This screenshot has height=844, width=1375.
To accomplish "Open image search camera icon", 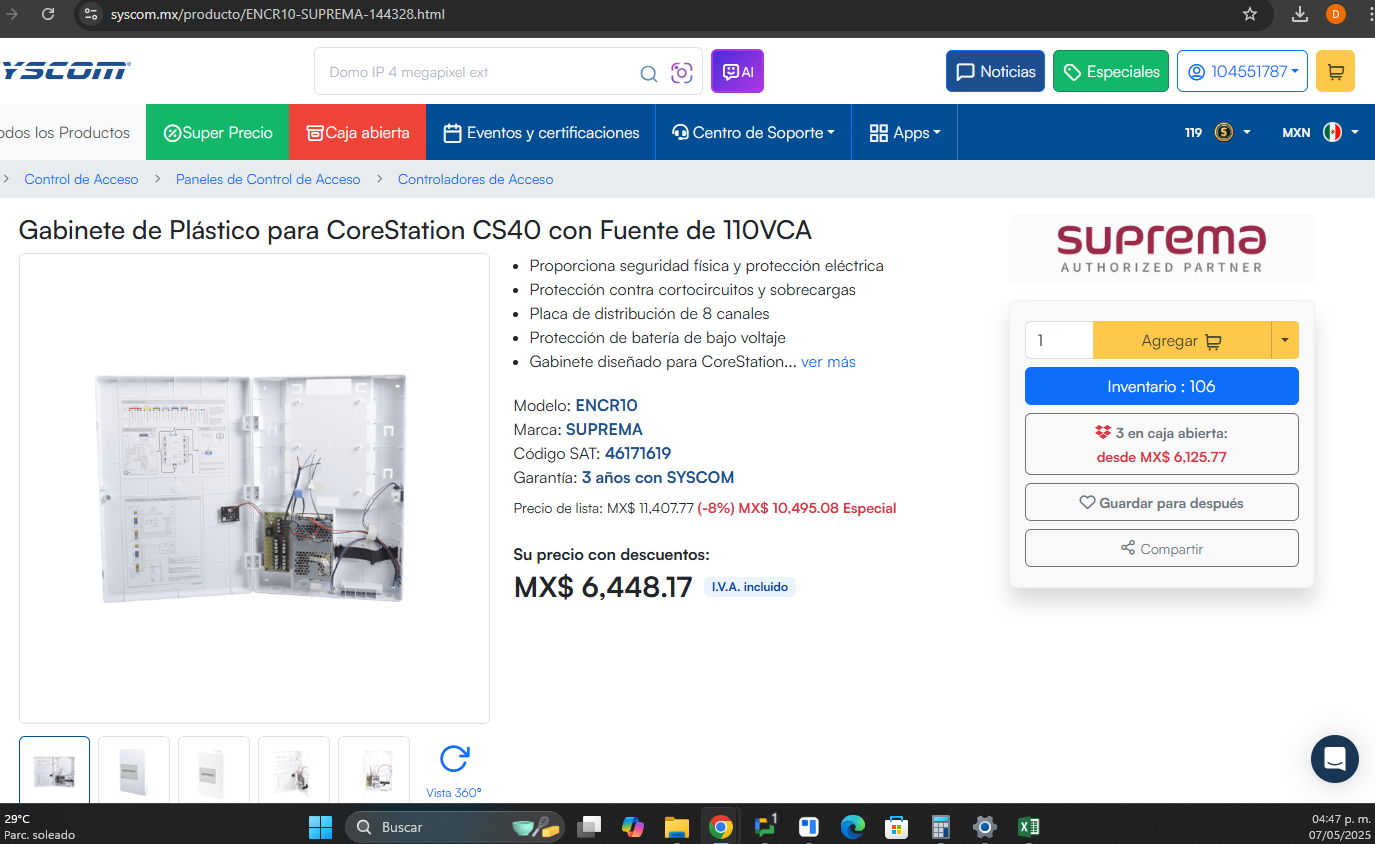I will pyautogui.click(x=682, y=73).
